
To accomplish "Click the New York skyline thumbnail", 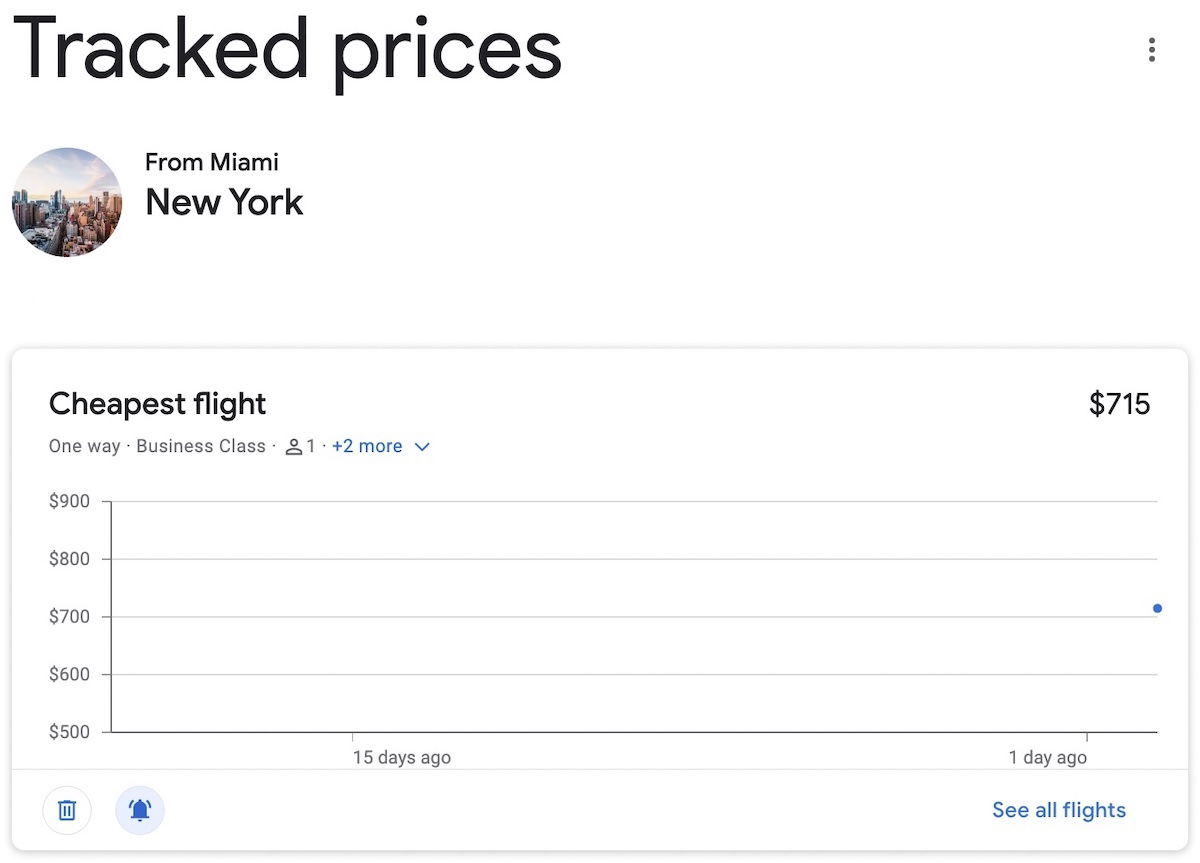I will click(x=67, y=203).
